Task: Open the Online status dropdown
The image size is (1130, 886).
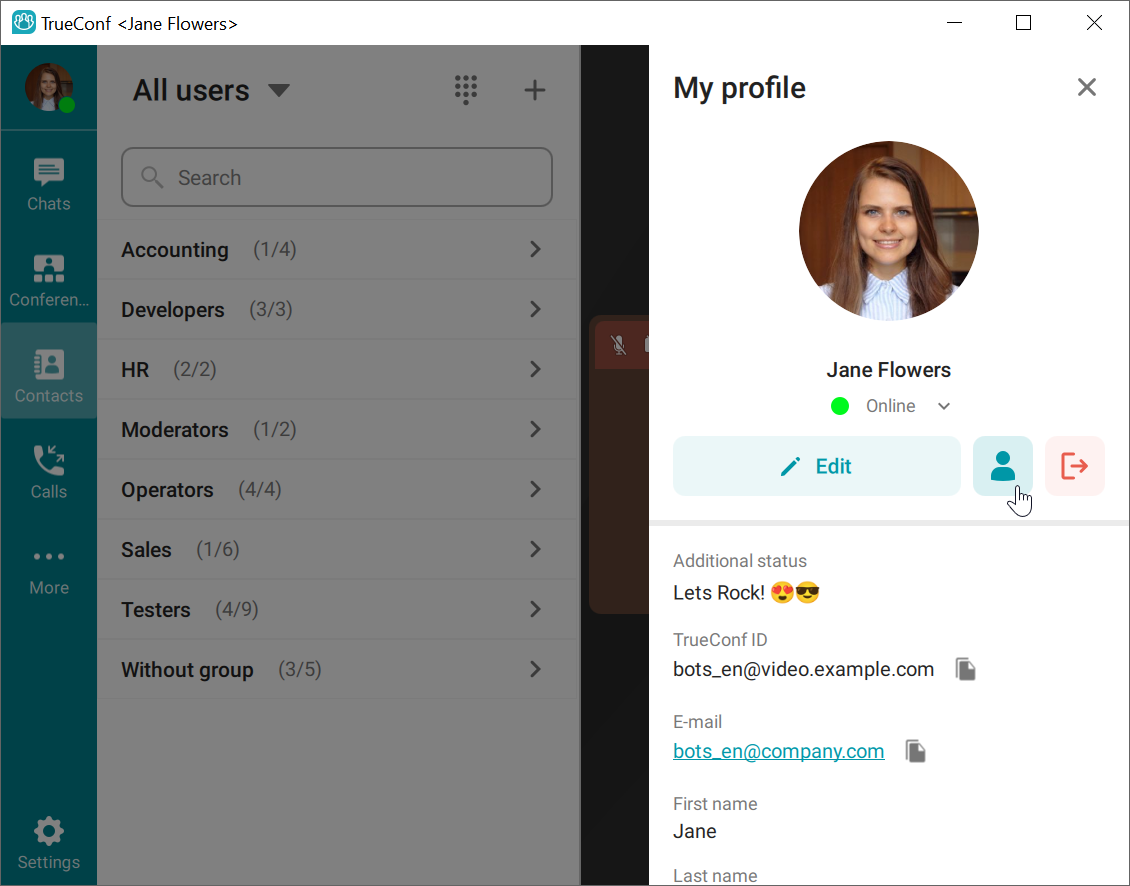Action: (891, 406)
